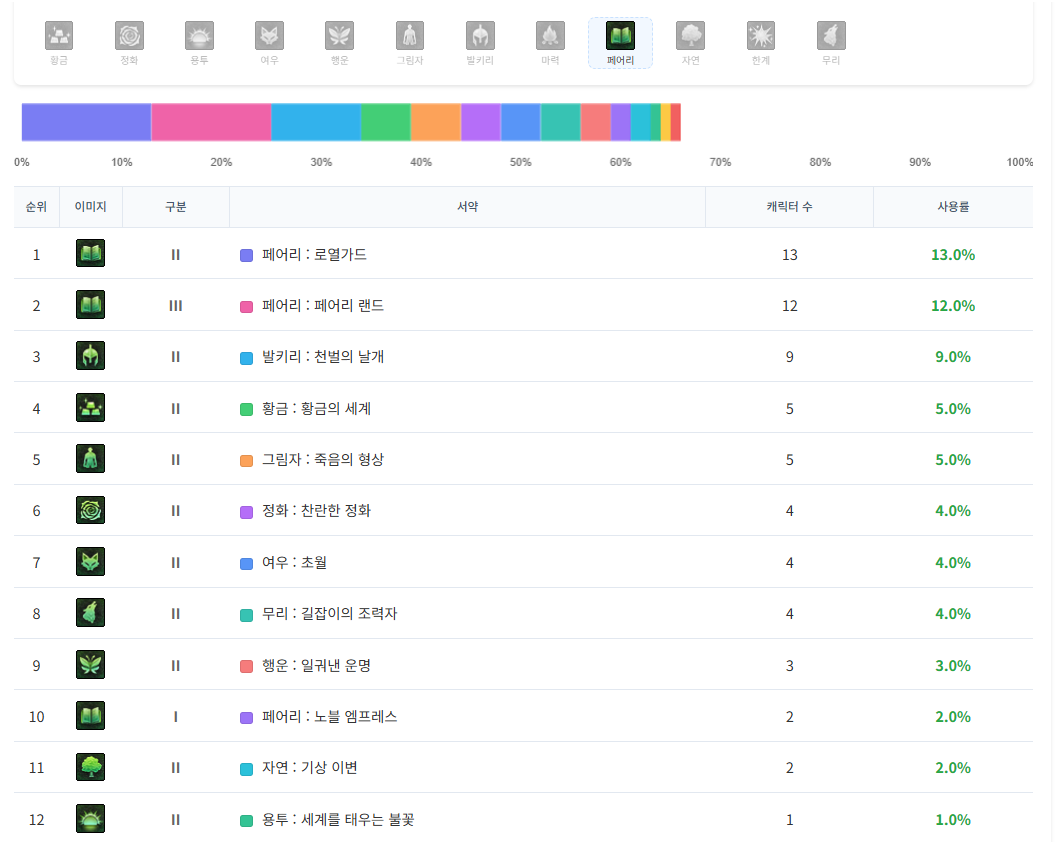Click the 발키리 : 천벌의 날개 row name
This screenshot has height=842, width=1058.
point(322,357)
